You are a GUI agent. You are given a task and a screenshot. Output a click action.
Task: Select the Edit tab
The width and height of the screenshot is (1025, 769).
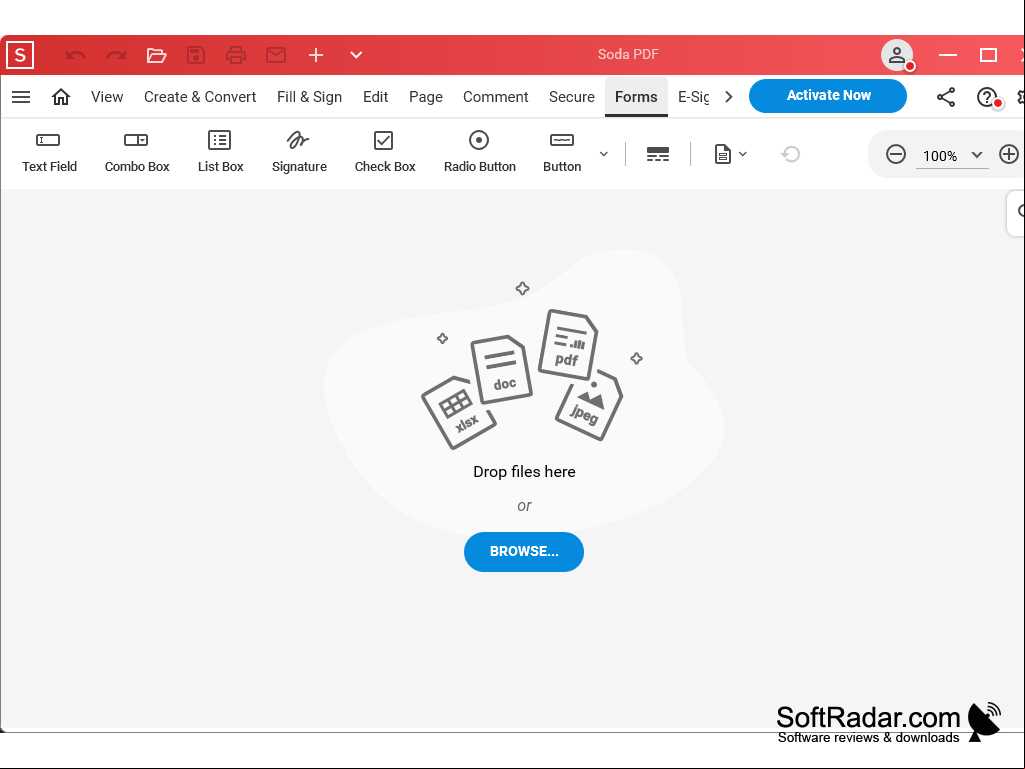coord(376,97)
